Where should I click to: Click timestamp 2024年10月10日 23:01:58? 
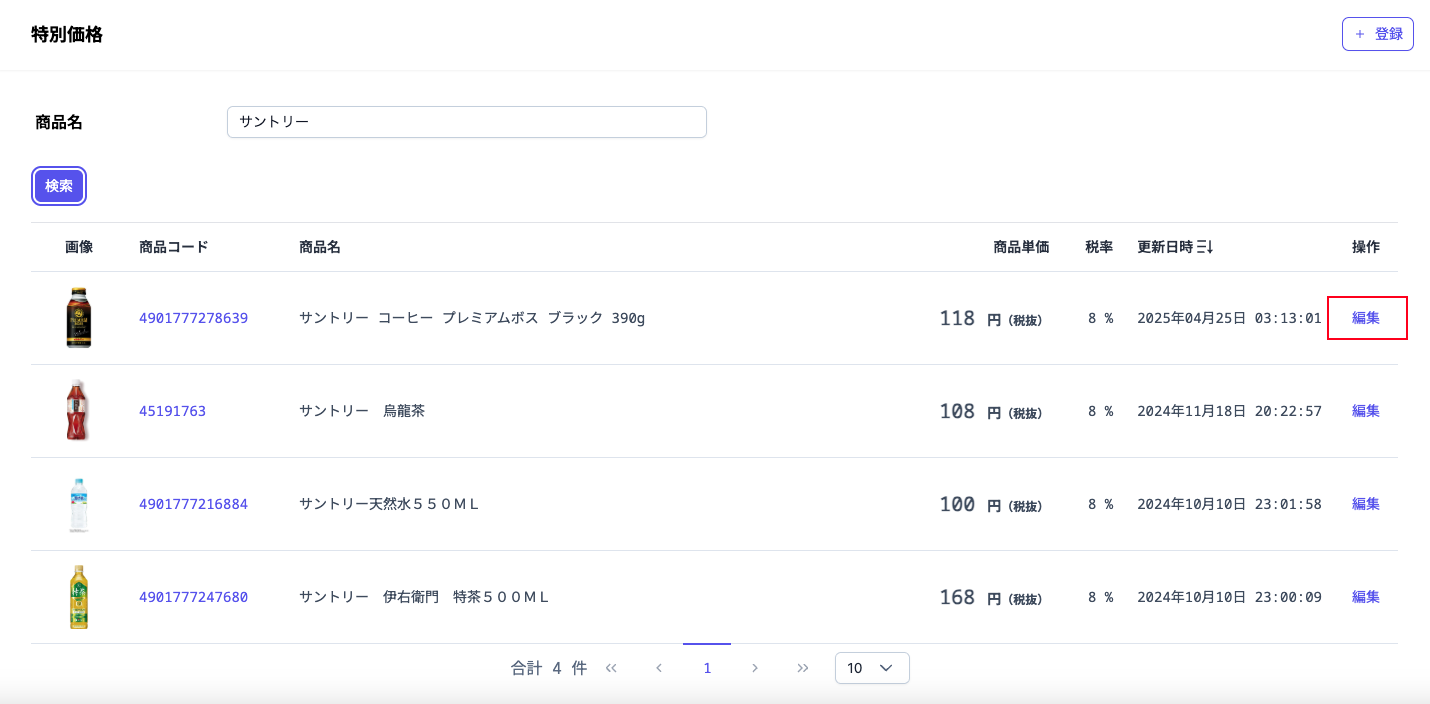[x=1229, y=504]
